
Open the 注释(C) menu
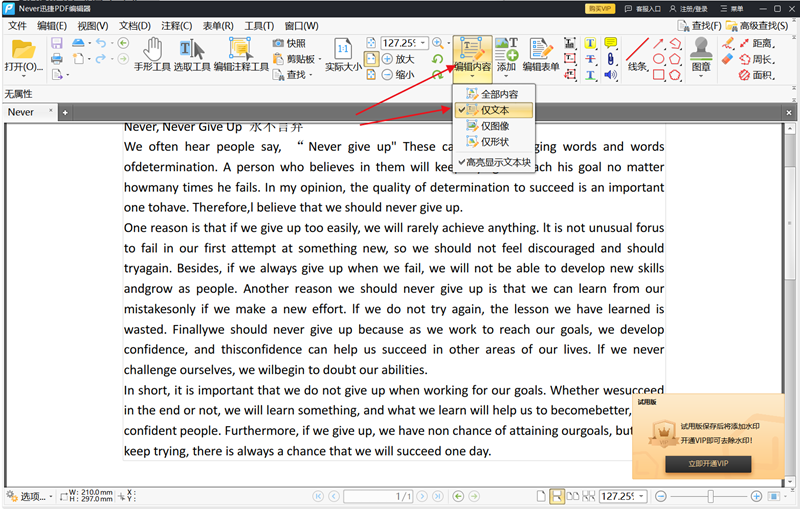click(177, 26)
